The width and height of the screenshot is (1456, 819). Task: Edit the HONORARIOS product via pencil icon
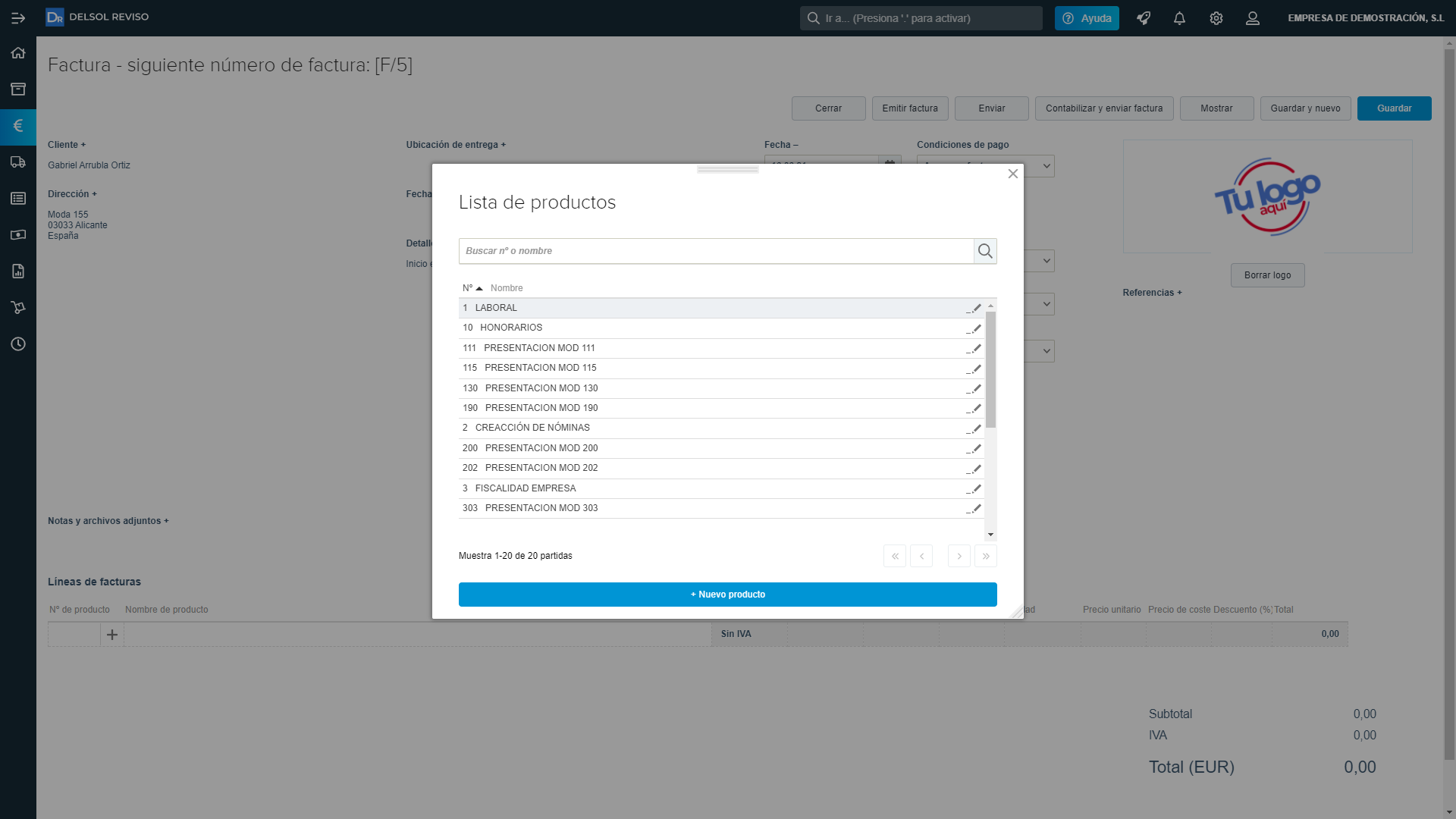tap(975, 328)
